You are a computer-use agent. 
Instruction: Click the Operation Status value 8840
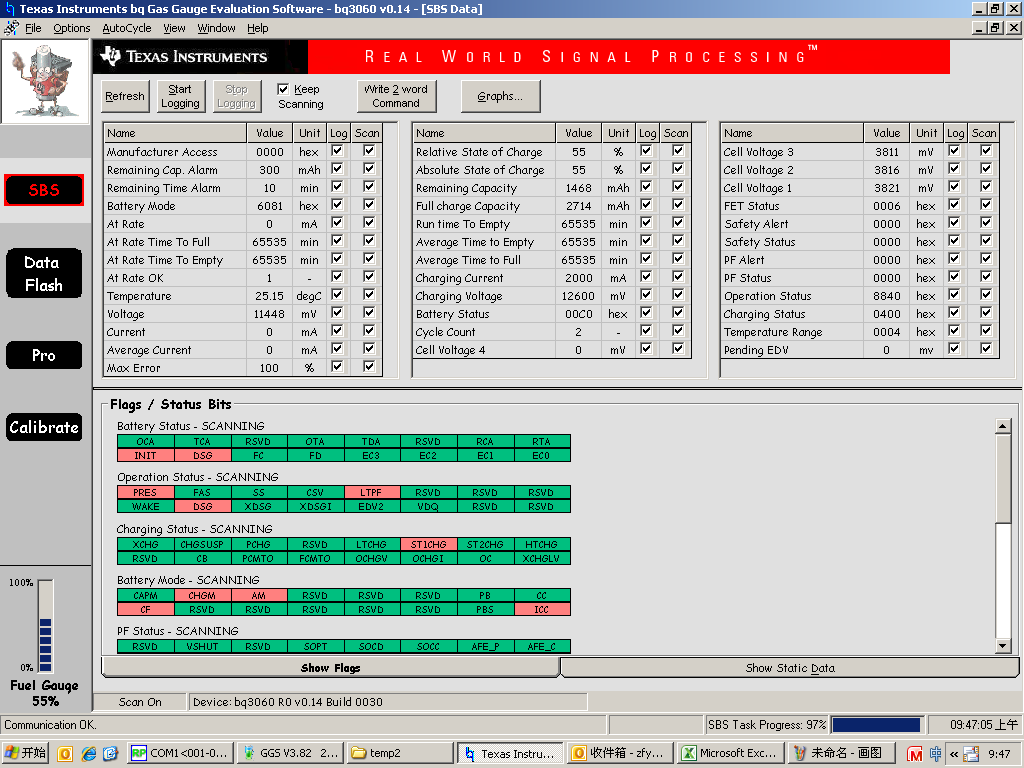tap(886, 296)
